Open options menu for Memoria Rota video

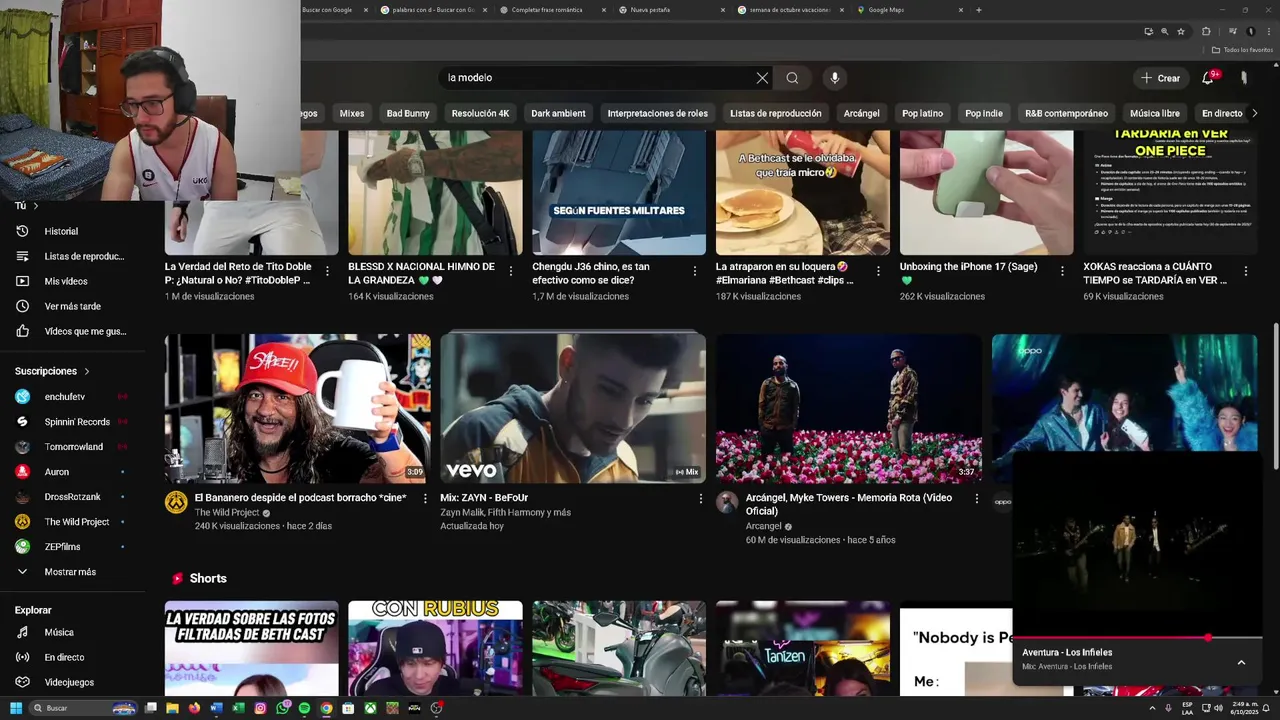pos(976,498)
